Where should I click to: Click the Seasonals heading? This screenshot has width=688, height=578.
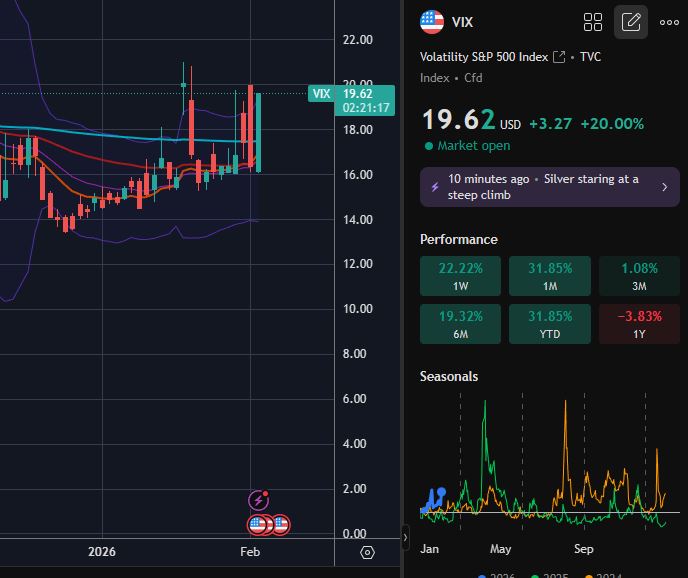pos(449,377)
